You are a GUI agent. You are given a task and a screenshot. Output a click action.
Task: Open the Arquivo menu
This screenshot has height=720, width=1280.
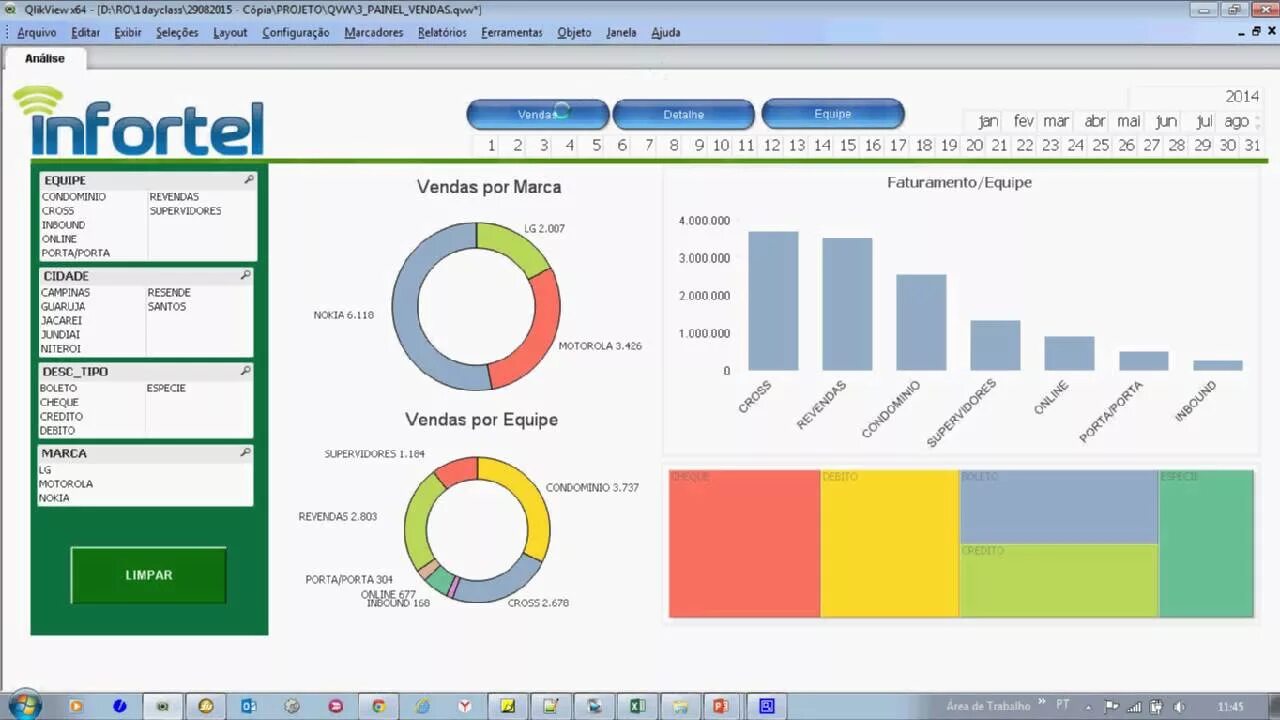36,32
